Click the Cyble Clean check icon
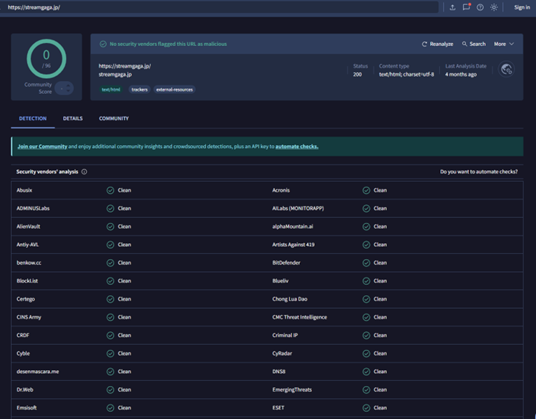Screen dimensions: 536x419 (110, 353)
